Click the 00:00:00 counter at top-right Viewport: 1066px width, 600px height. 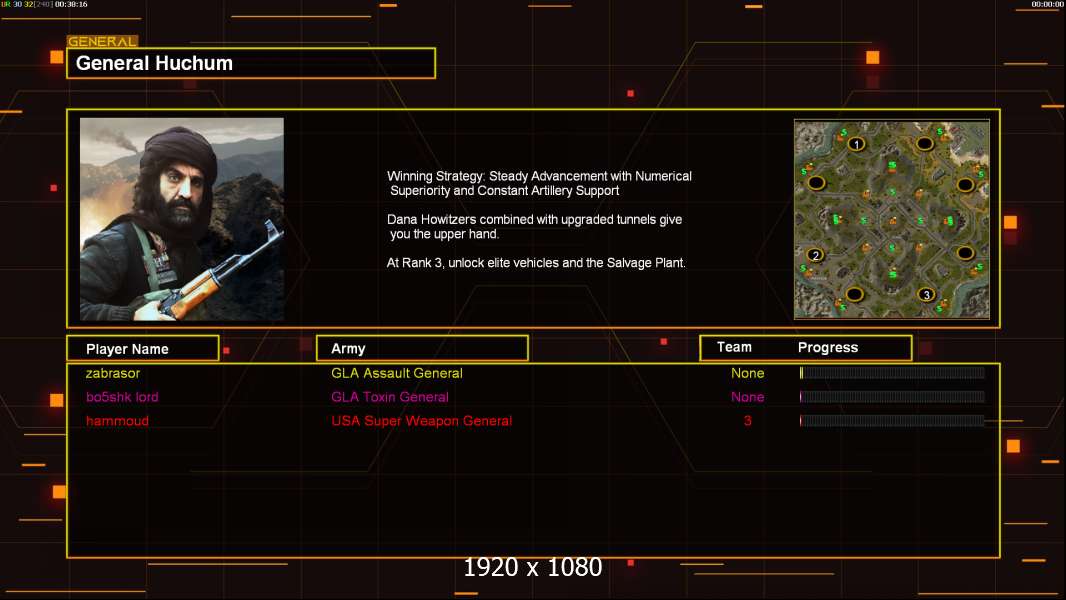pos(1047,4)
